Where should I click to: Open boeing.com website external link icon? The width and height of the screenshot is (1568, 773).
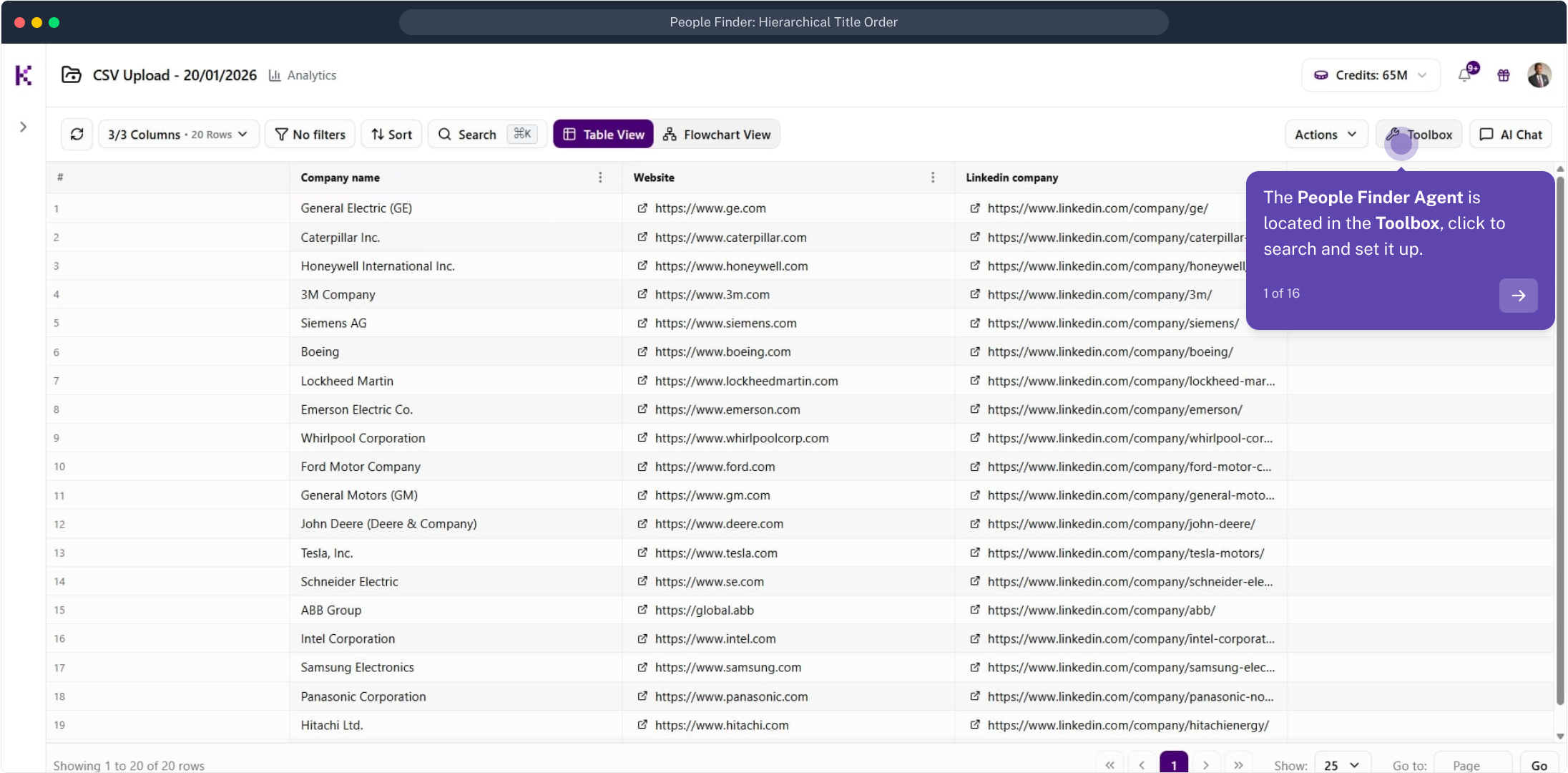(x=642, y=351)
